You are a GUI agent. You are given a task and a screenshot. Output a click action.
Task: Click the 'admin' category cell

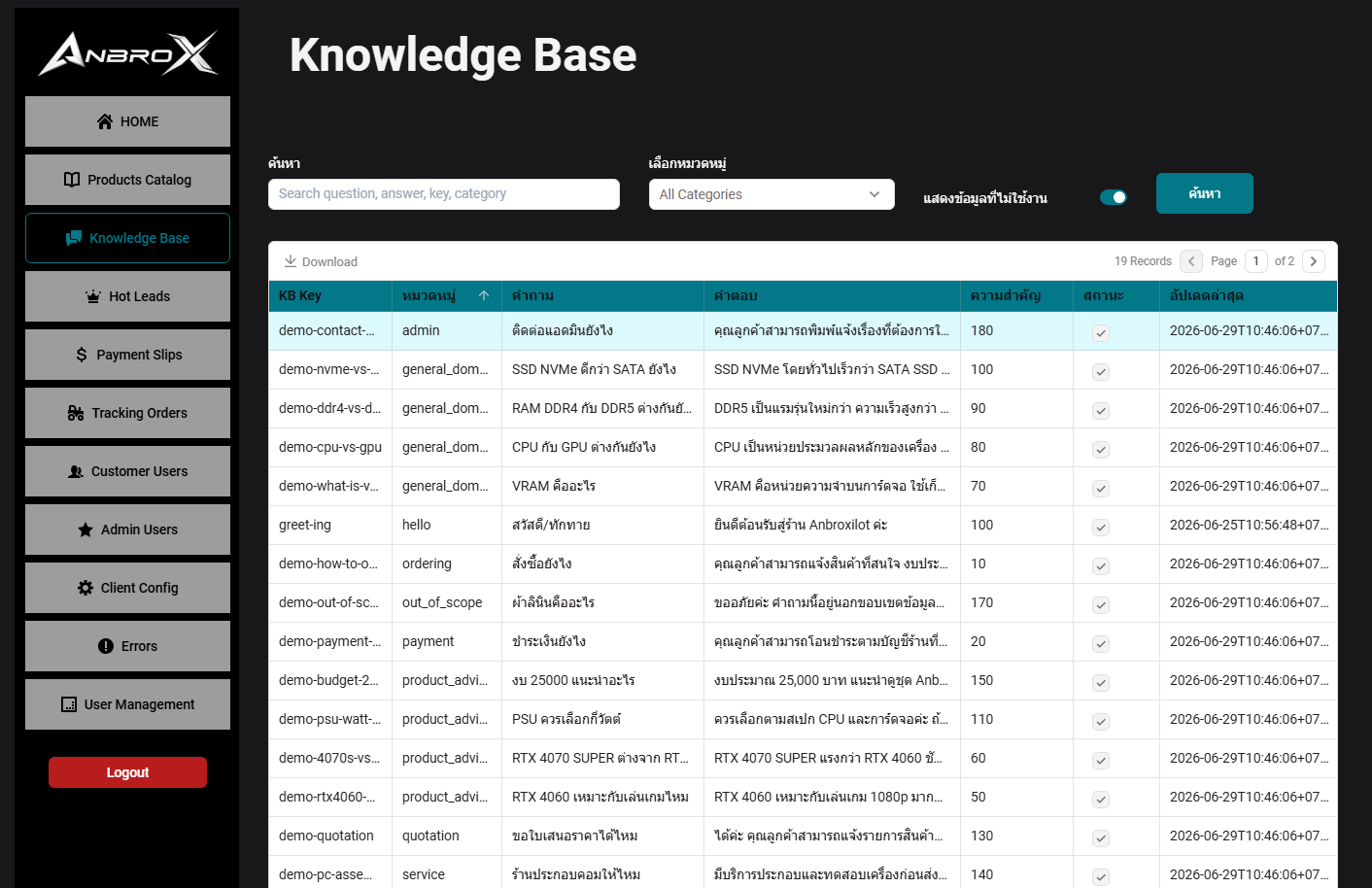click(x=447, y=330)
